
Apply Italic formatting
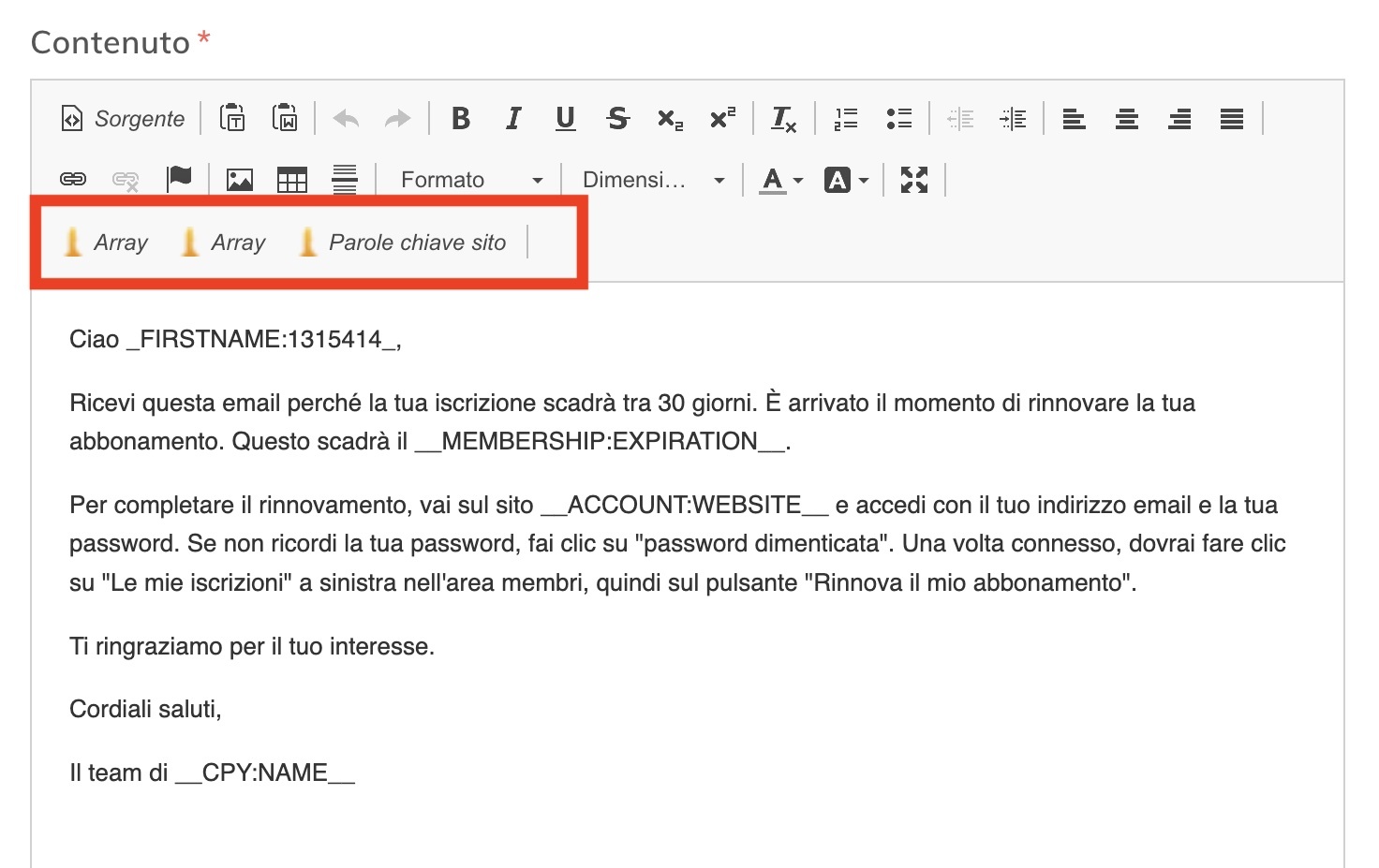click(x=512, y=119)
